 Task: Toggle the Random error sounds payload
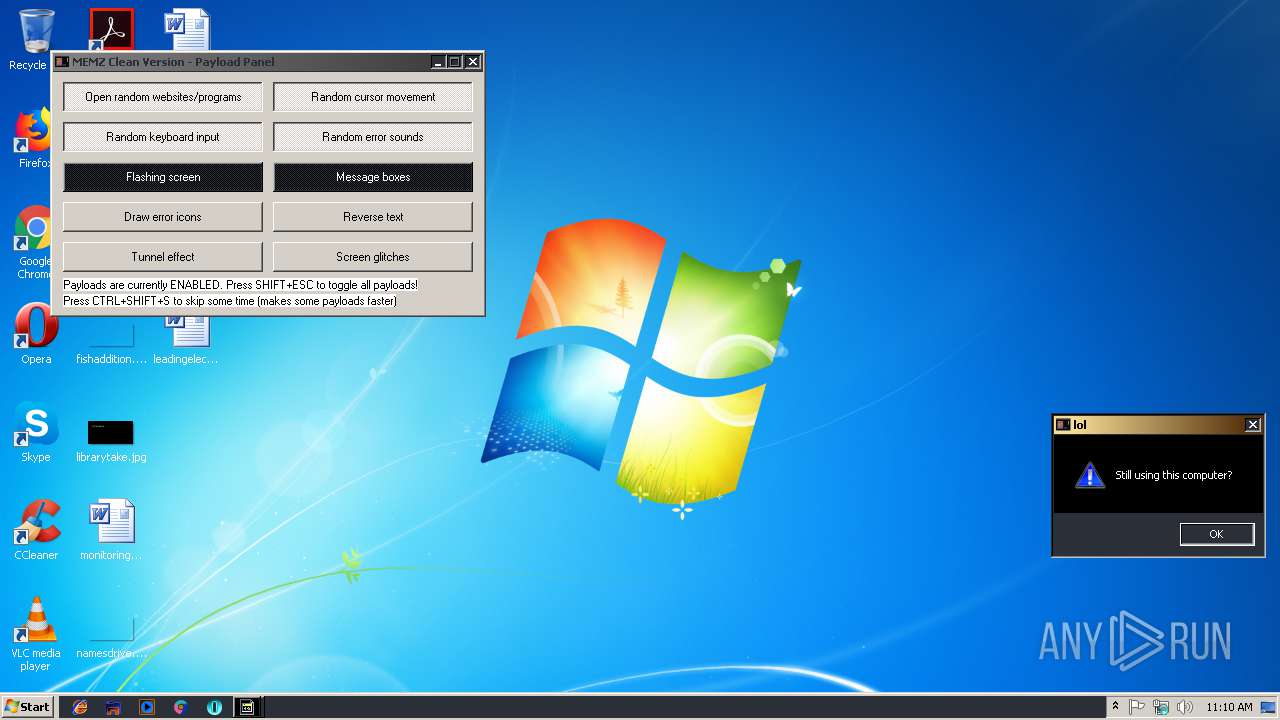click(373, 137)
